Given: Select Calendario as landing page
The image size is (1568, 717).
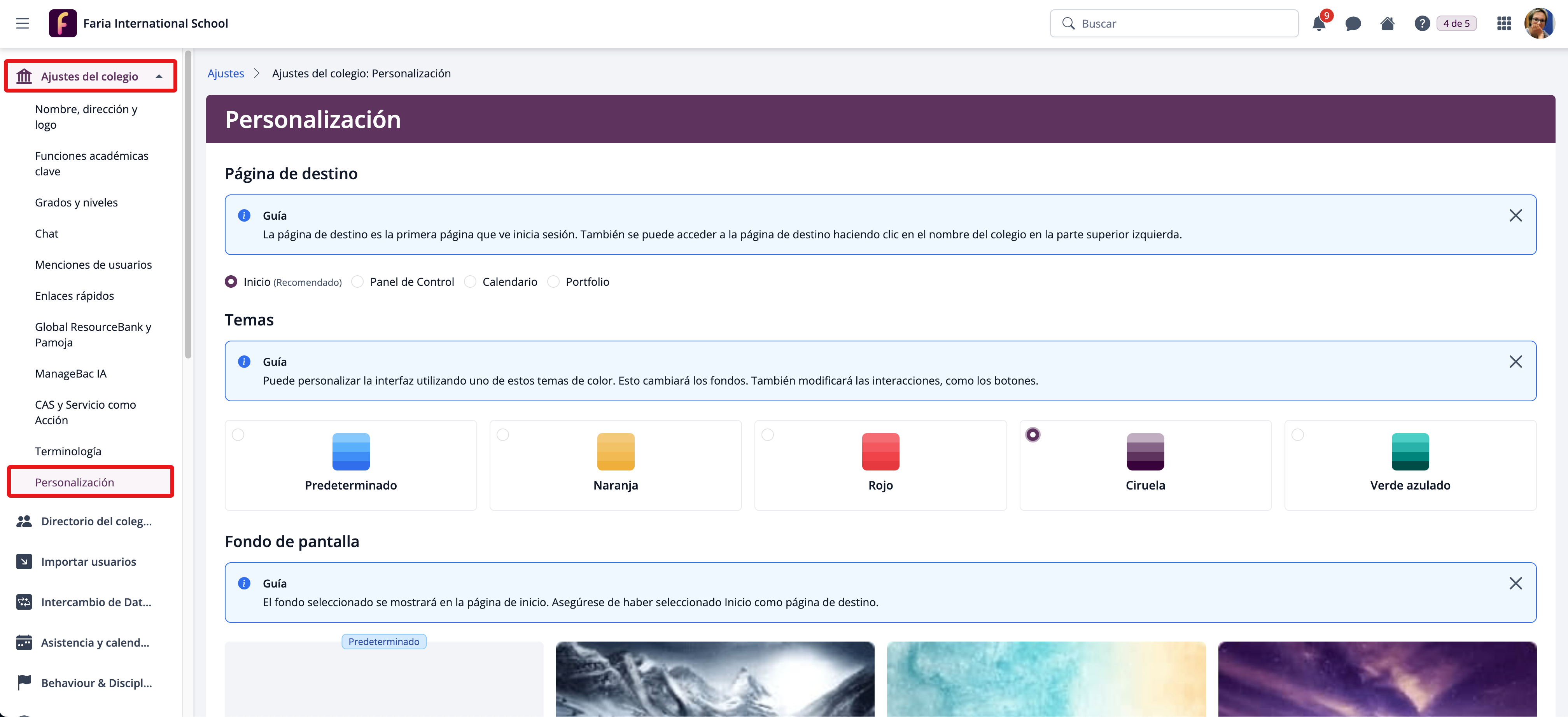Looking at the screenshot, I should pyautogui.click(x=470, y=282).
